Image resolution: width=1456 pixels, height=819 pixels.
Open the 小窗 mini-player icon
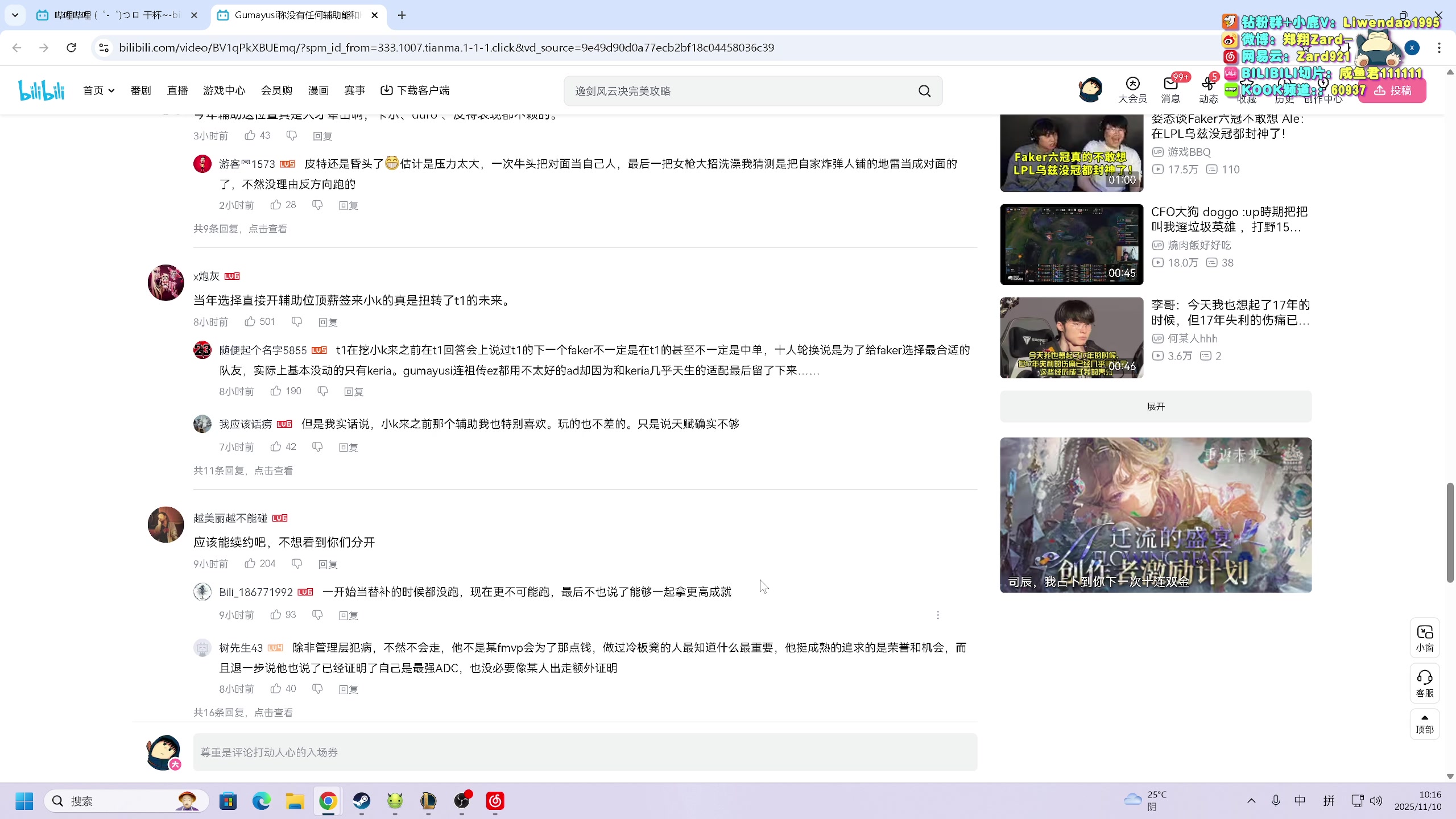click(x=1425, y=637)
